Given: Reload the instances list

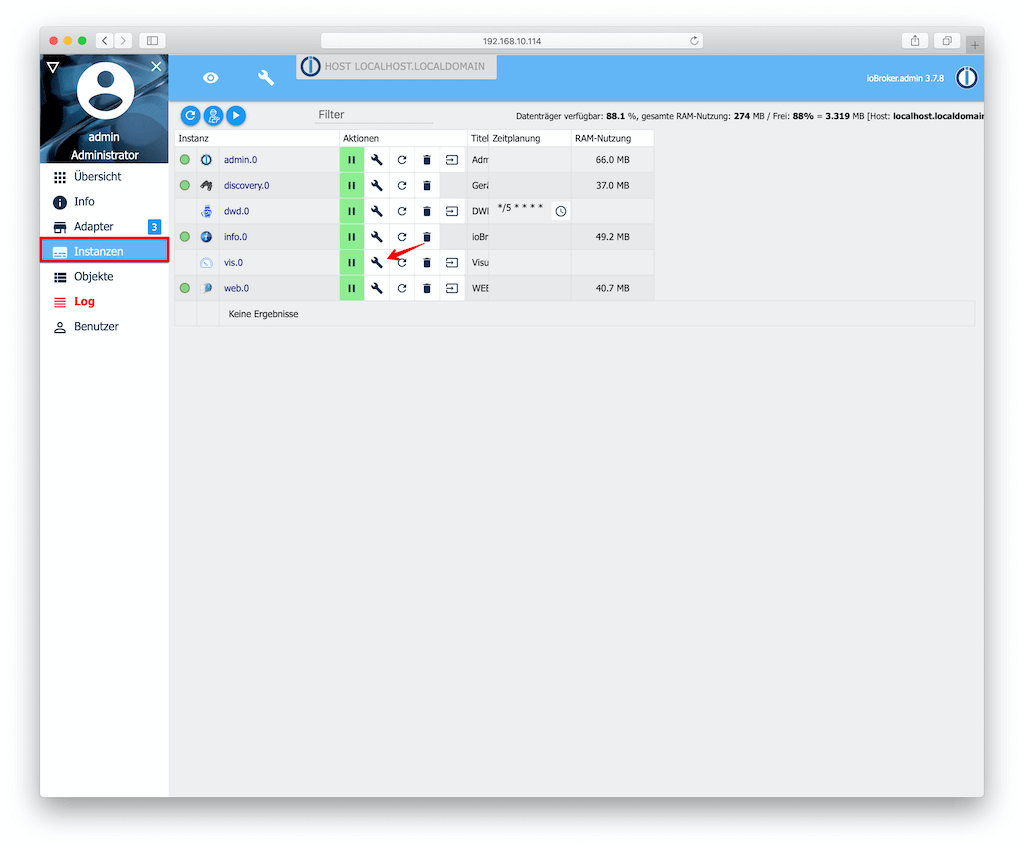Looking at the screenshot, I should (x=190, y=116).
